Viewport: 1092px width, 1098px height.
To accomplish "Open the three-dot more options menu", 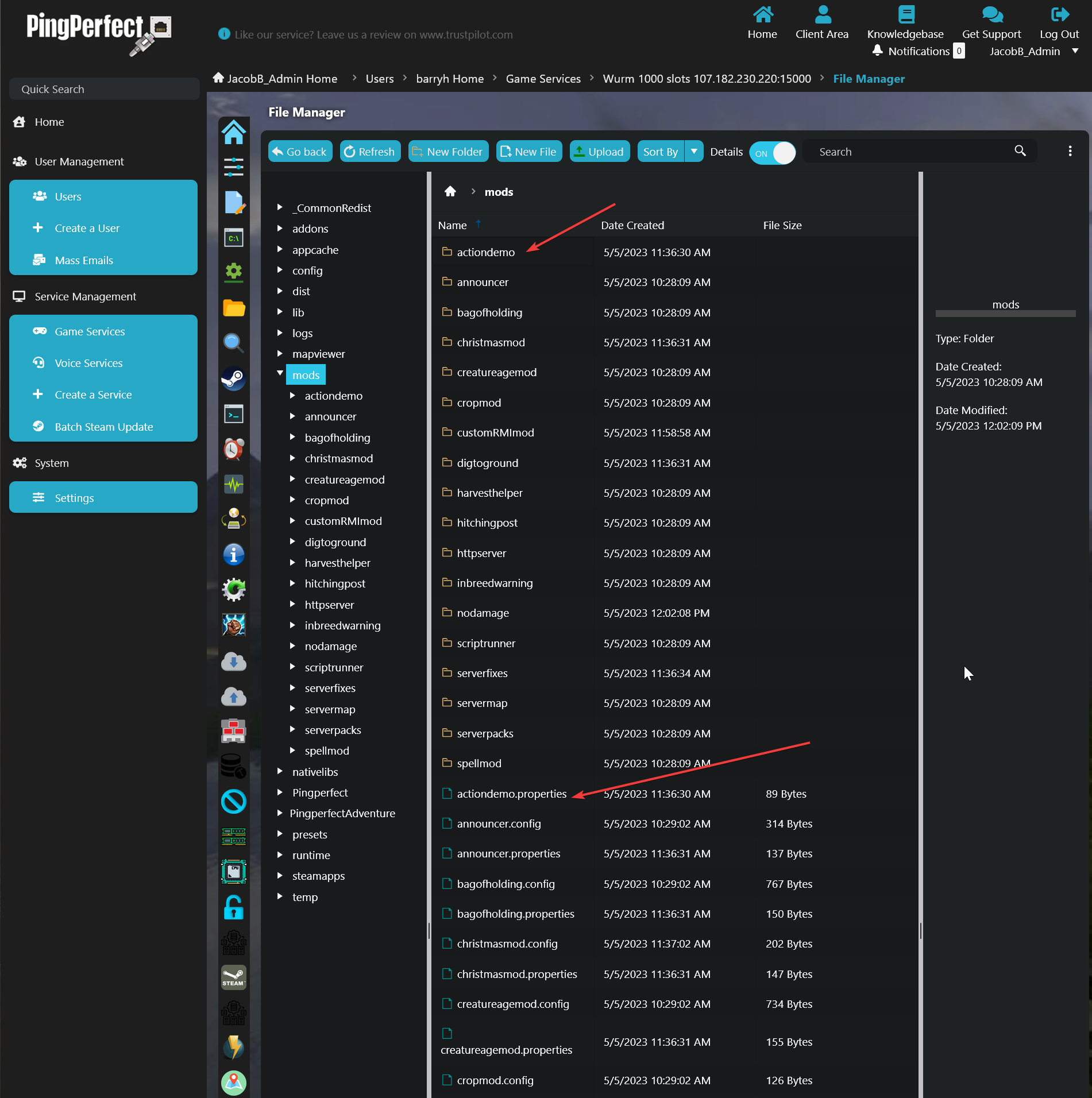I will point(1070,151).
